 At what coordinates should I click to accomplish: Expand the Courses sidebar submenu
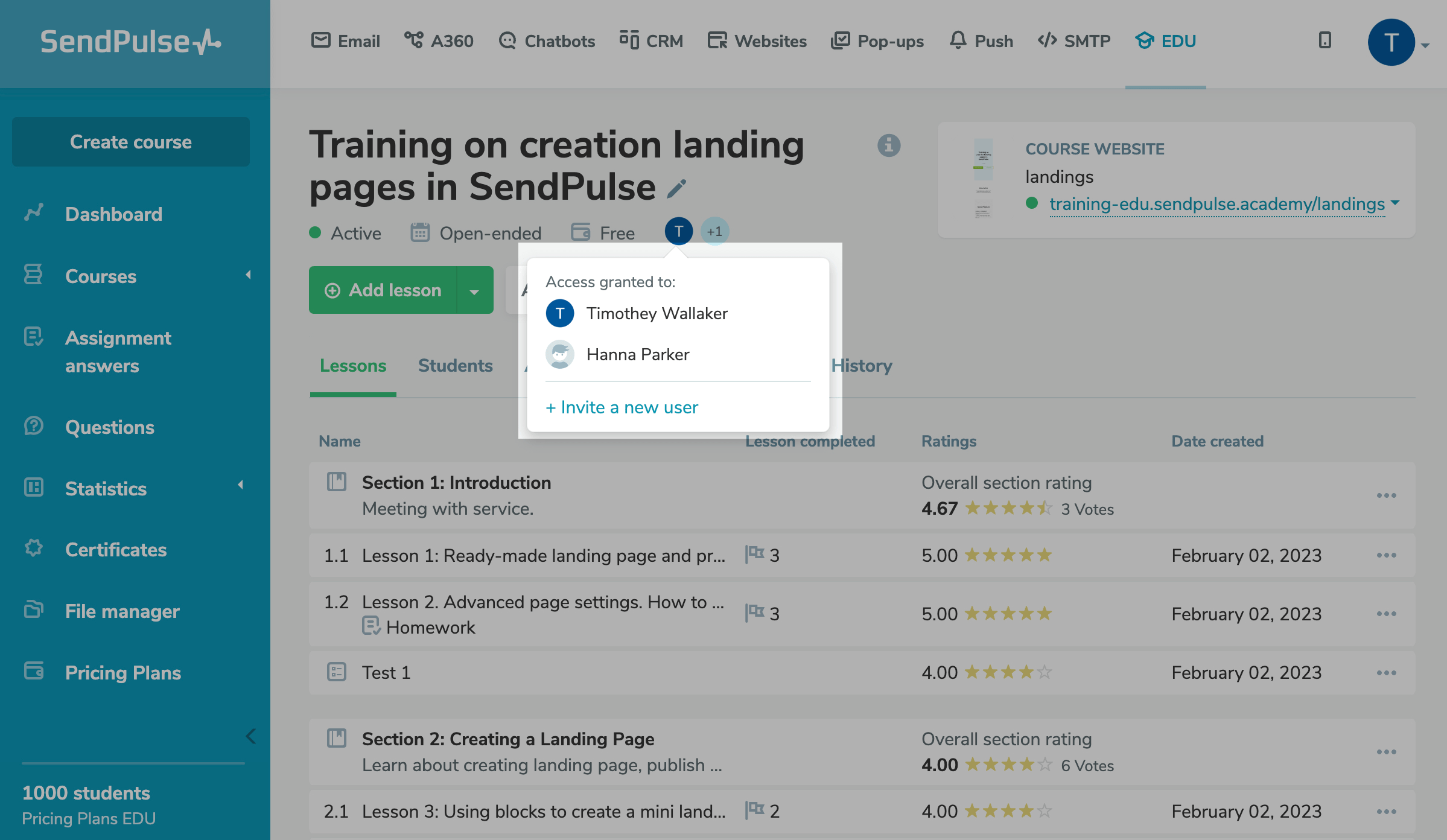click(x=248, y=275)
